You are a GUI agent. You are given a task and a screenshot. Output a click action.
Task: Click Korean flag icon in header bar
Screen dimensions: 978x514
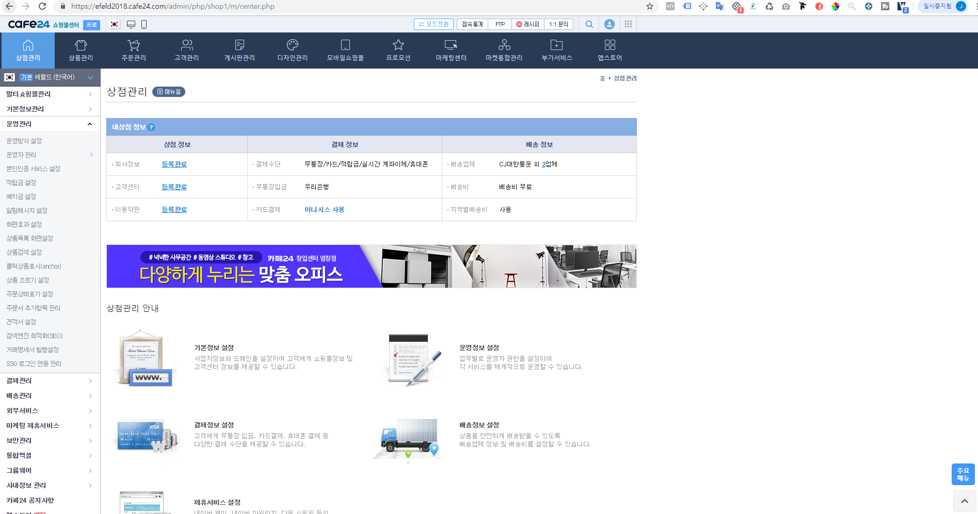[x=114, y=24]
